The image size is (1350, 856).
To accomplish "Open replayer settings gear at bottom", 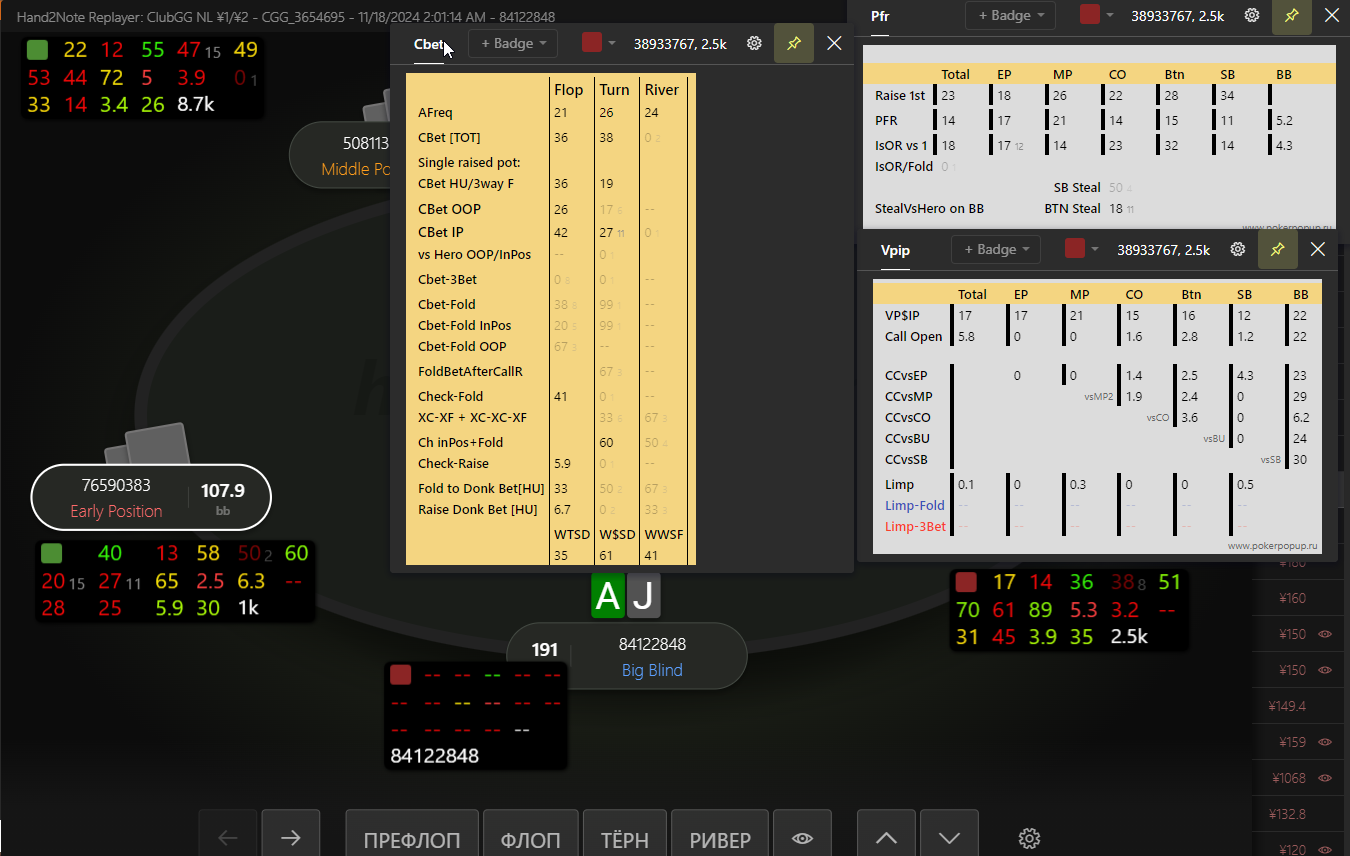I will coord(1030,838).
